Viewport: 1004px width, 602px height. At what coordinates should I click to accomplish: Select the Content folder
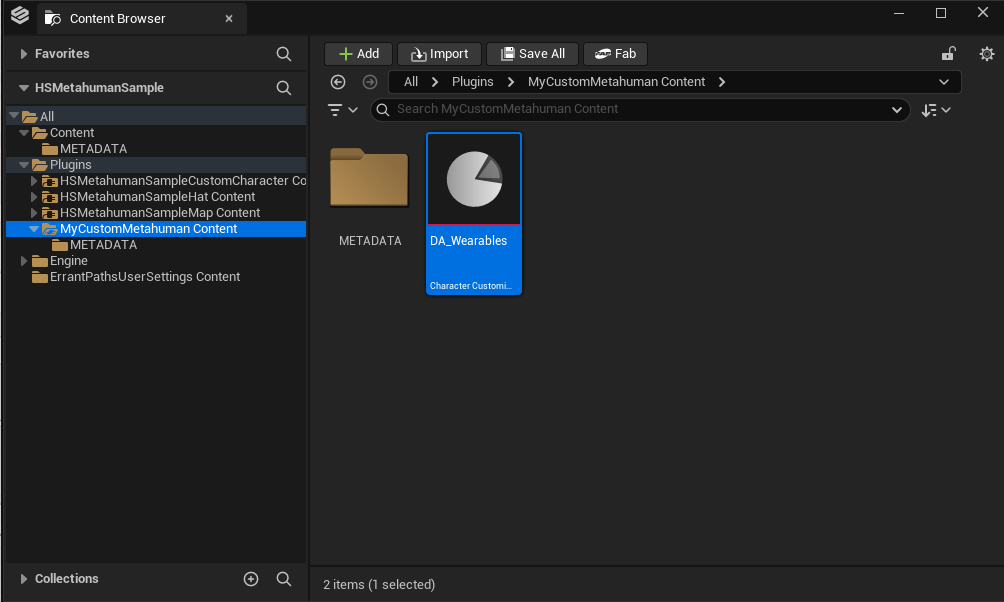(72, 133)
